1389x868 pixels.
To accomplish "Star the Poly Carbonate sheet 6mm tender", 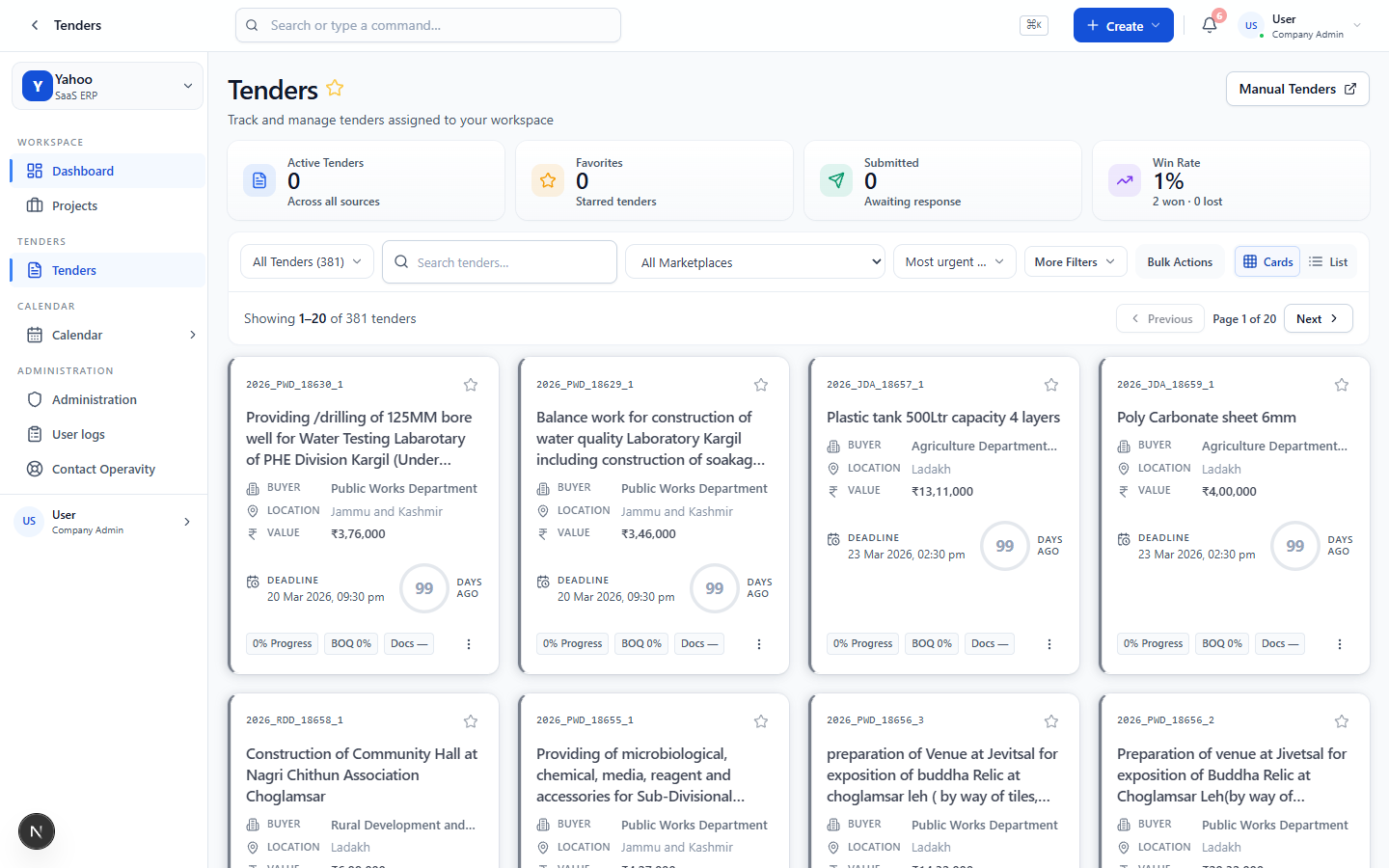I will [x=1342, y=385].
